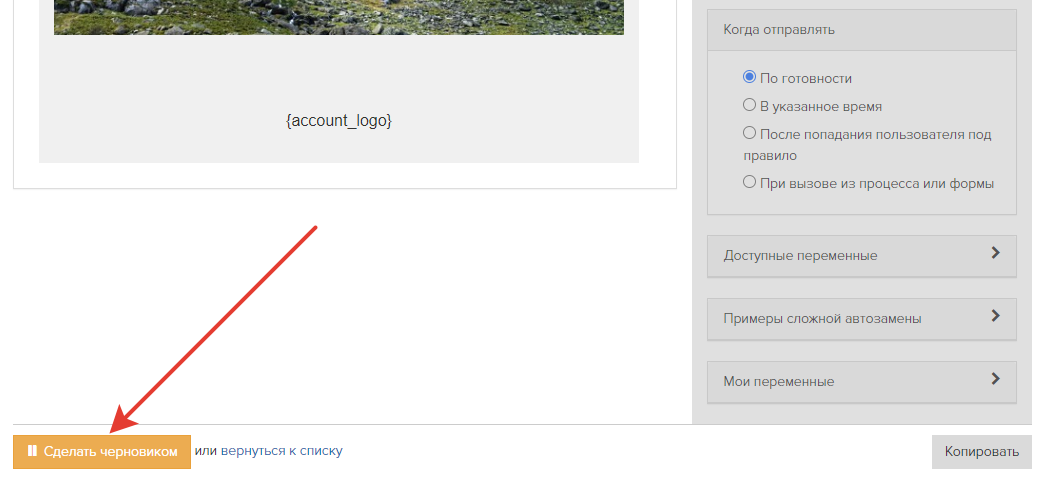Screen dimensions: 1041x480
Task: Click chevron arrow beside 'Доступные переменные'
Action: coord(995,253)
